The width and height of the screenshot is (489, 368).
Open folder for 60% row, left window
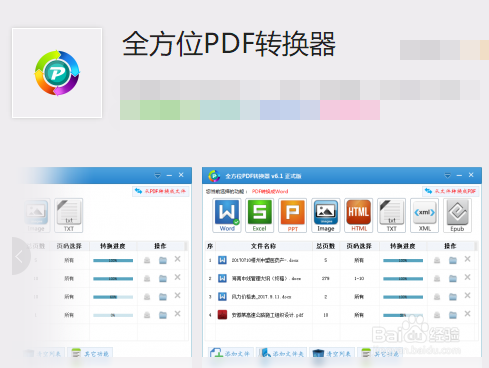(x=163, y=296)
